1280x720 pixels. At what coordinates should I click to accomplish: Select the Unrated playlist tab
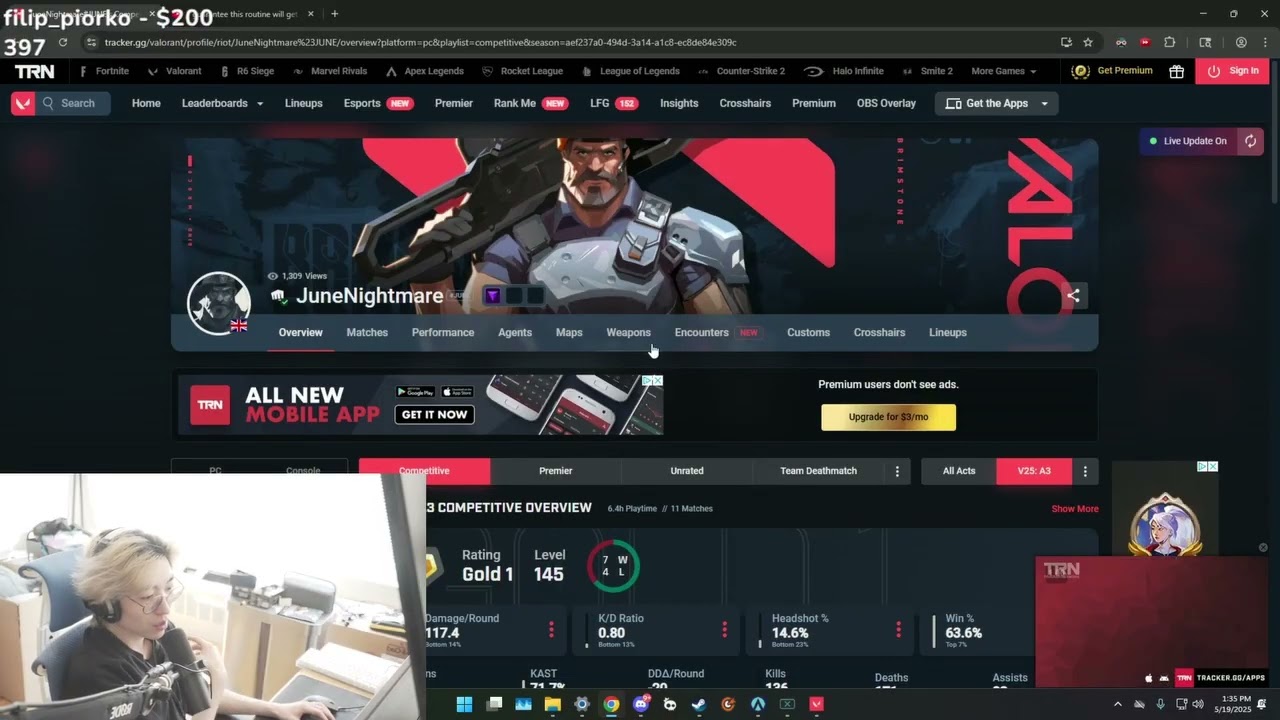coord(687,471)
